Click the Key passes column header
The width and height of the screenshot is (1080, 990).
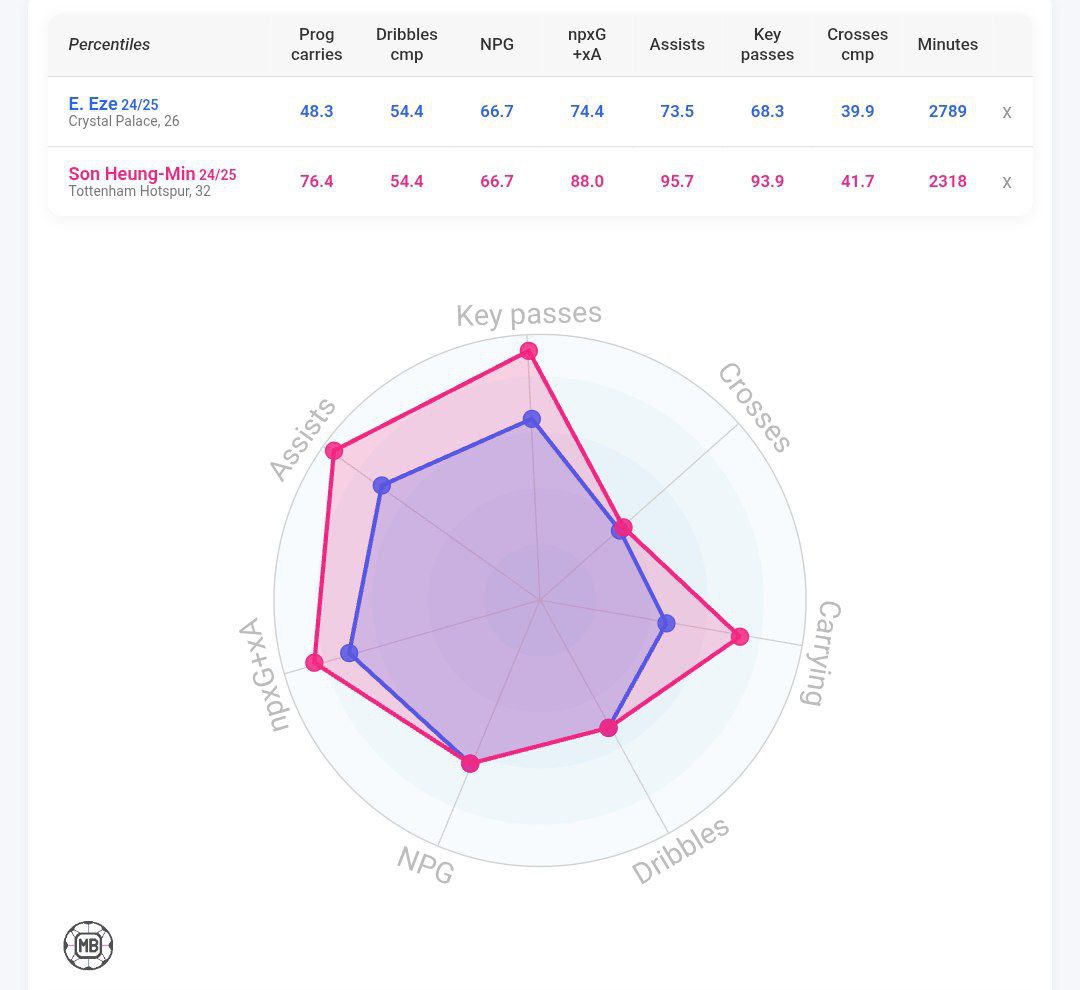point(767,44)
